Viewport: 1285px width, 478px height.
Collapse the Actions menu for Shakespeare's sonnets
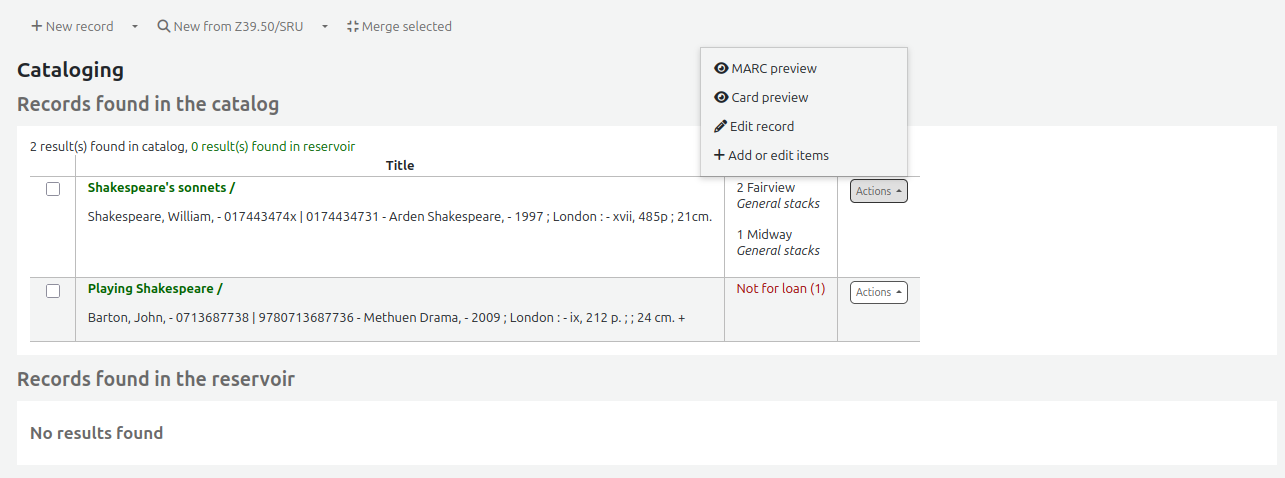(x=878, y=191)
